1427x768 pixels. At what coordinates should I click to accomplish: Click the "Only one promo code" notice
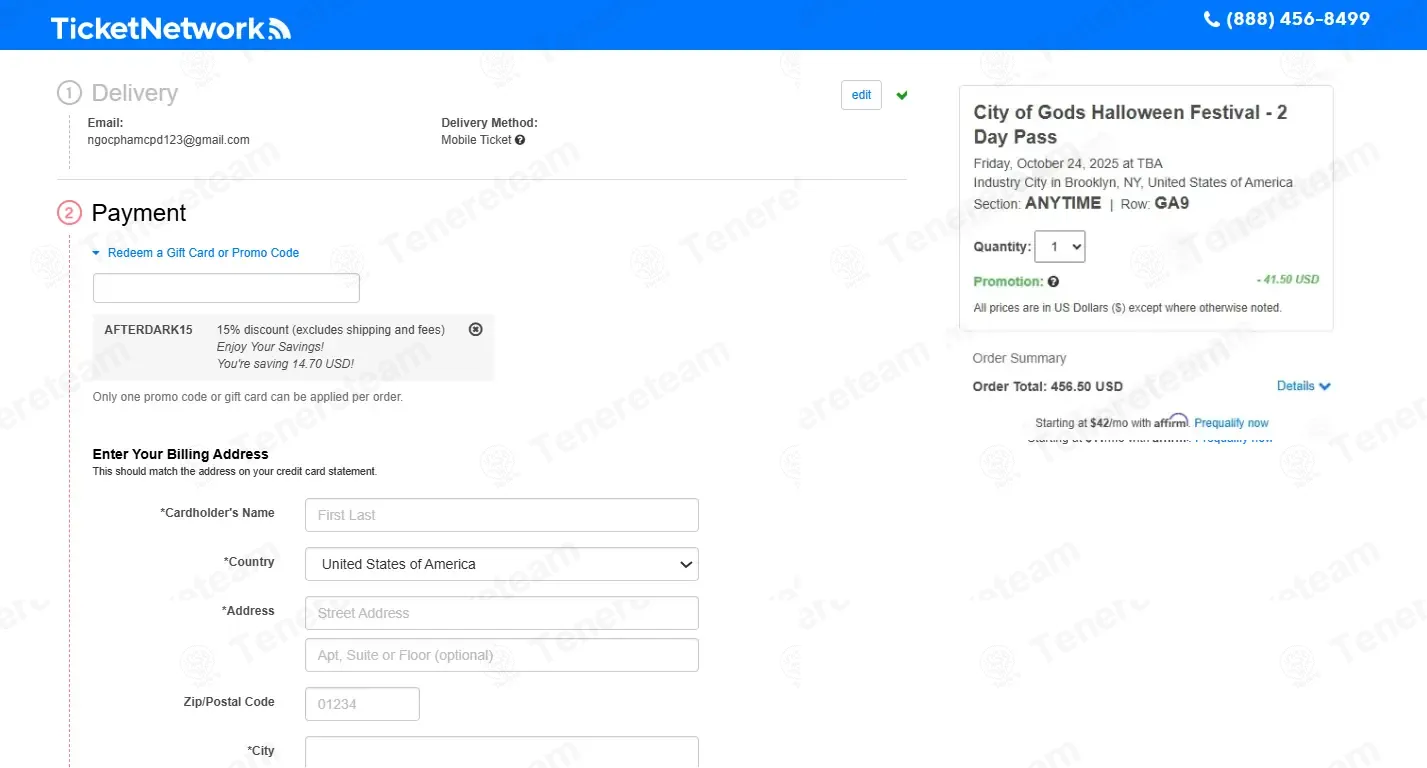pos(248,397)
